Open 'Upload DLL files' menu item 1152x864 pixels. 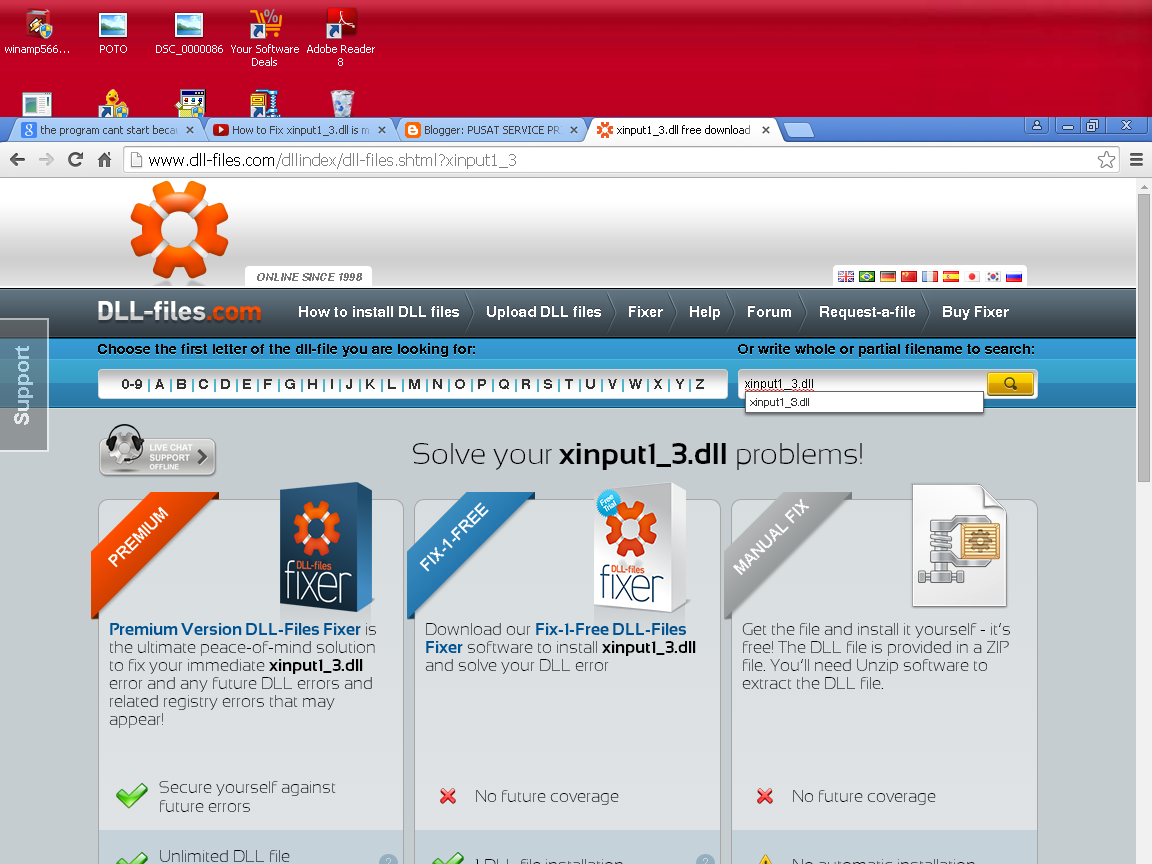click(544, 312)
